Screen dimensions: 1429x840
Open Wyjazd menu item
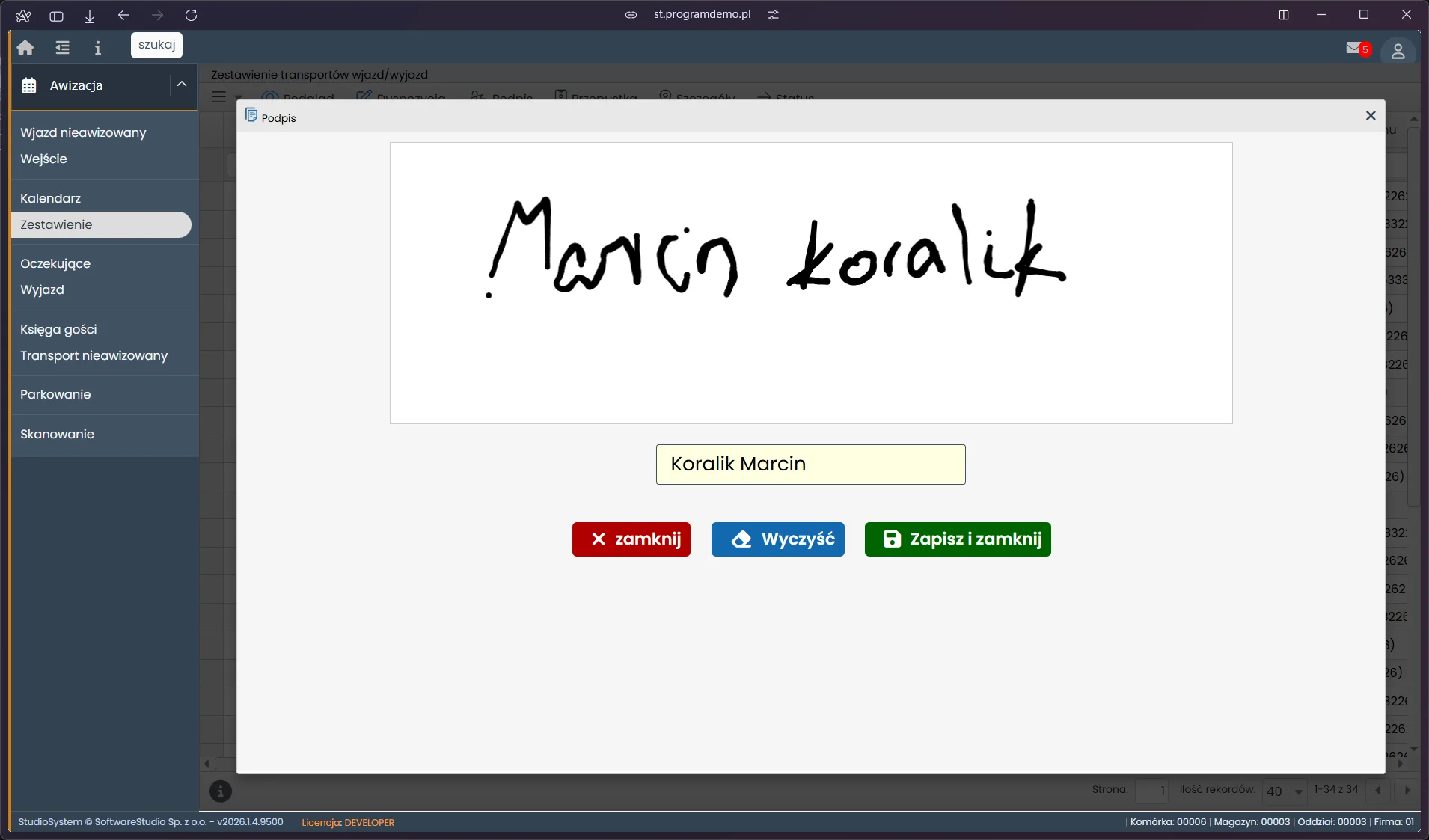point(42,289)
